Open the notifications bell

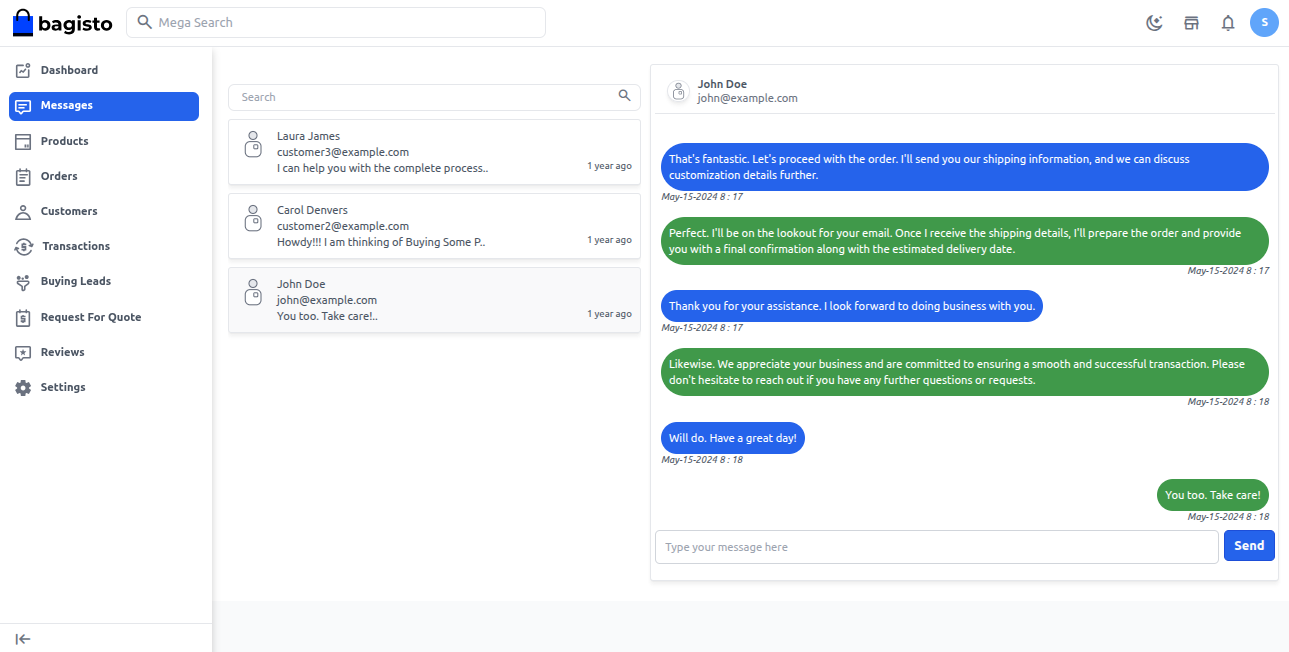click(1227, 22)
